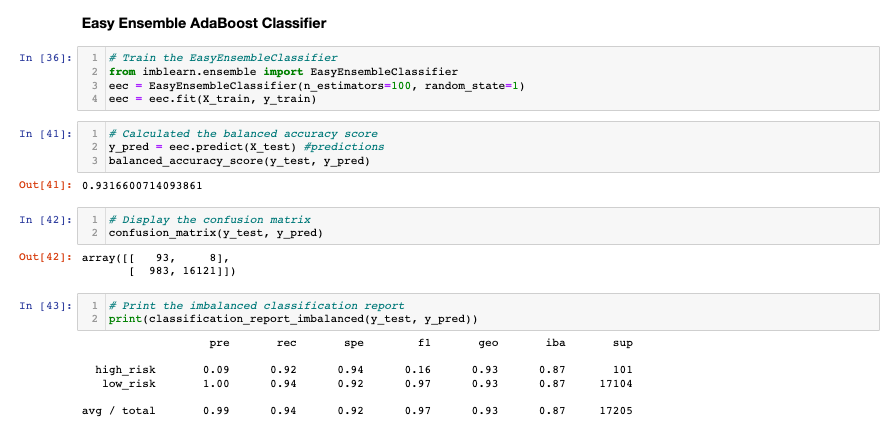Viewport: 889px width, 437px height.
Task: Click the eec.fit(X_train, y_train) line
Action: [x=213, y=99]
